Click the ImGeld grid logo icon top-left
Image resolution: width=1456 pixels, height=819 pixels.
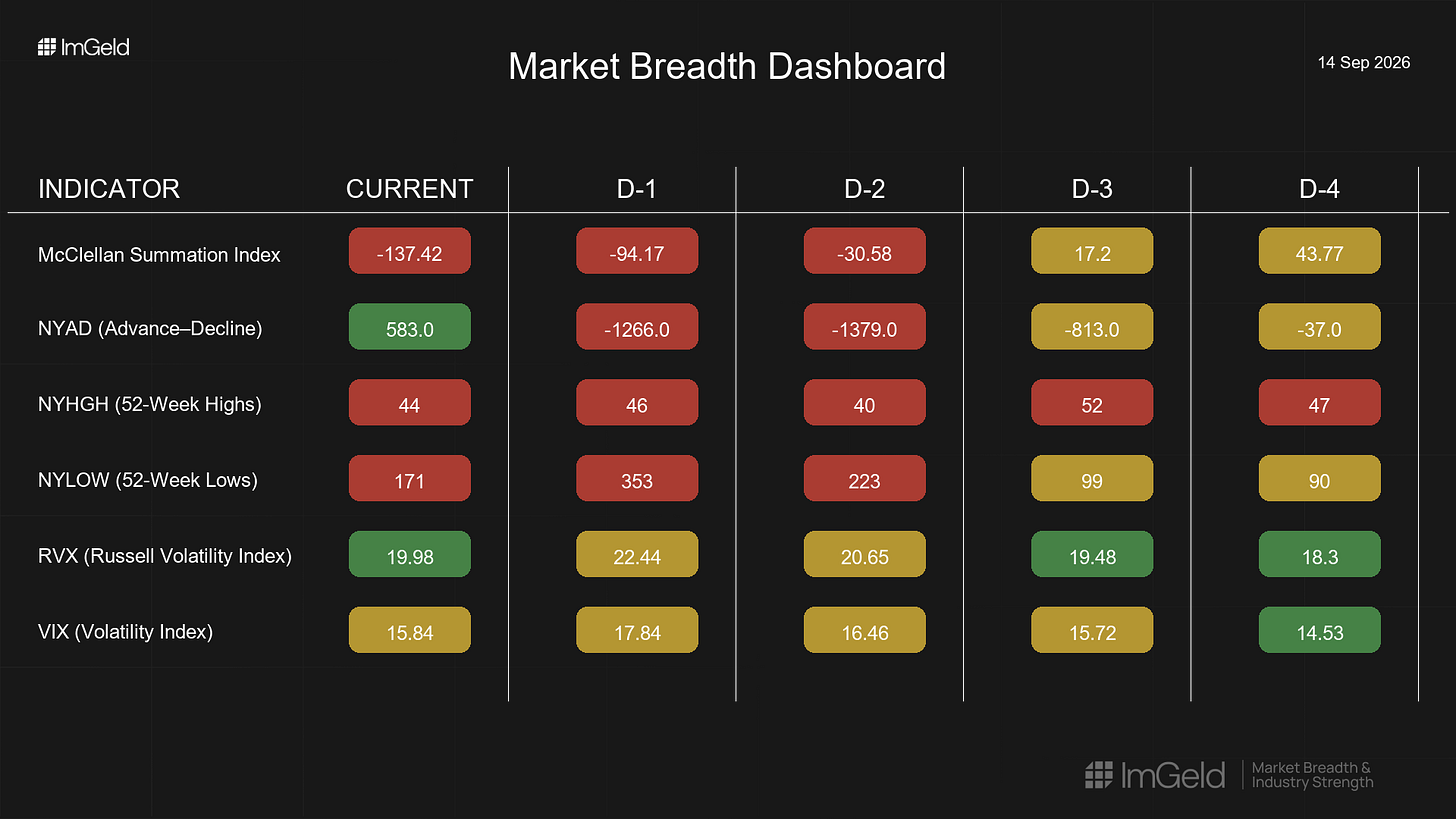tap(47, 47)
